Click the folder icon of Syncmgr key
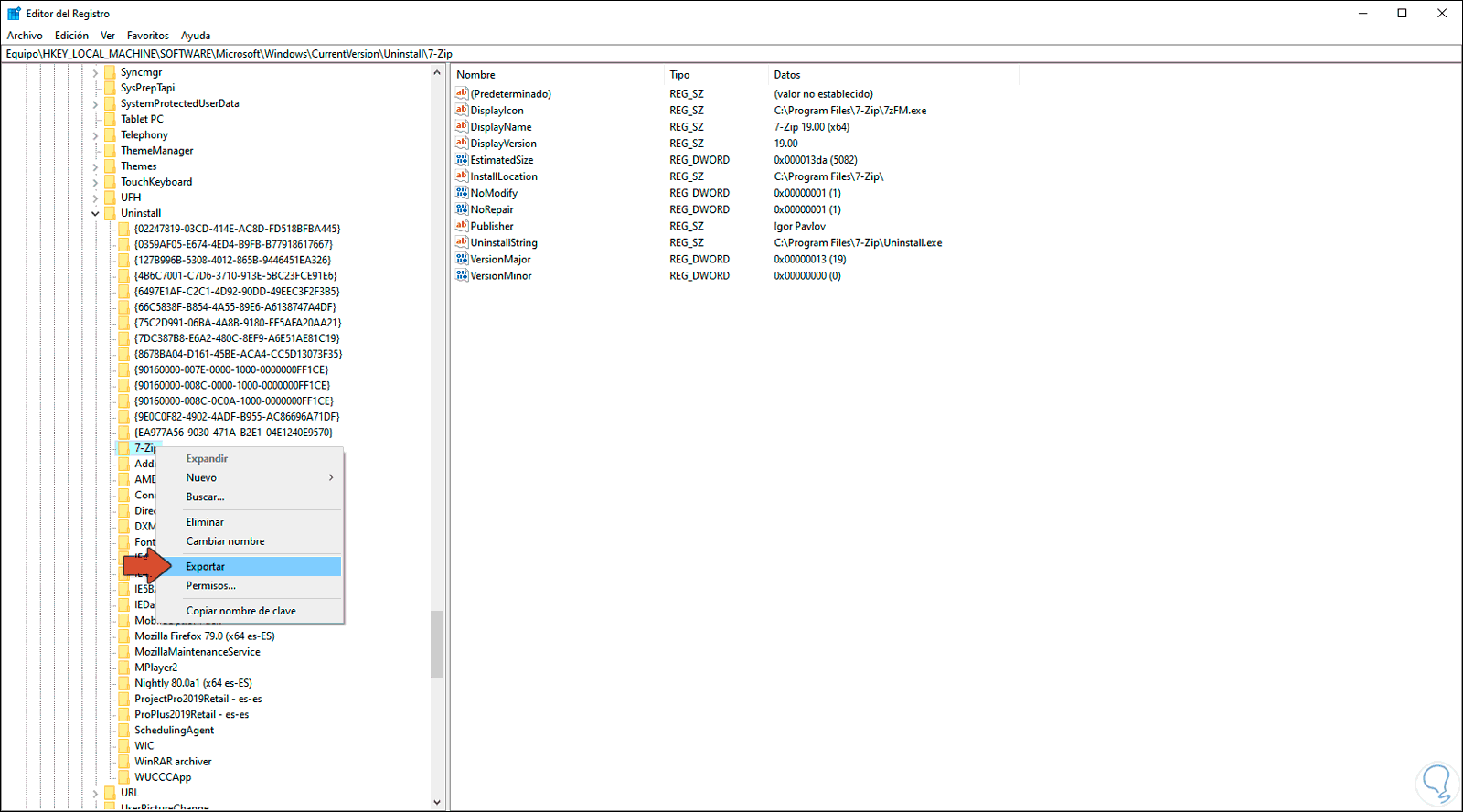Screen dimensions: 1463x812 point(110,72)
